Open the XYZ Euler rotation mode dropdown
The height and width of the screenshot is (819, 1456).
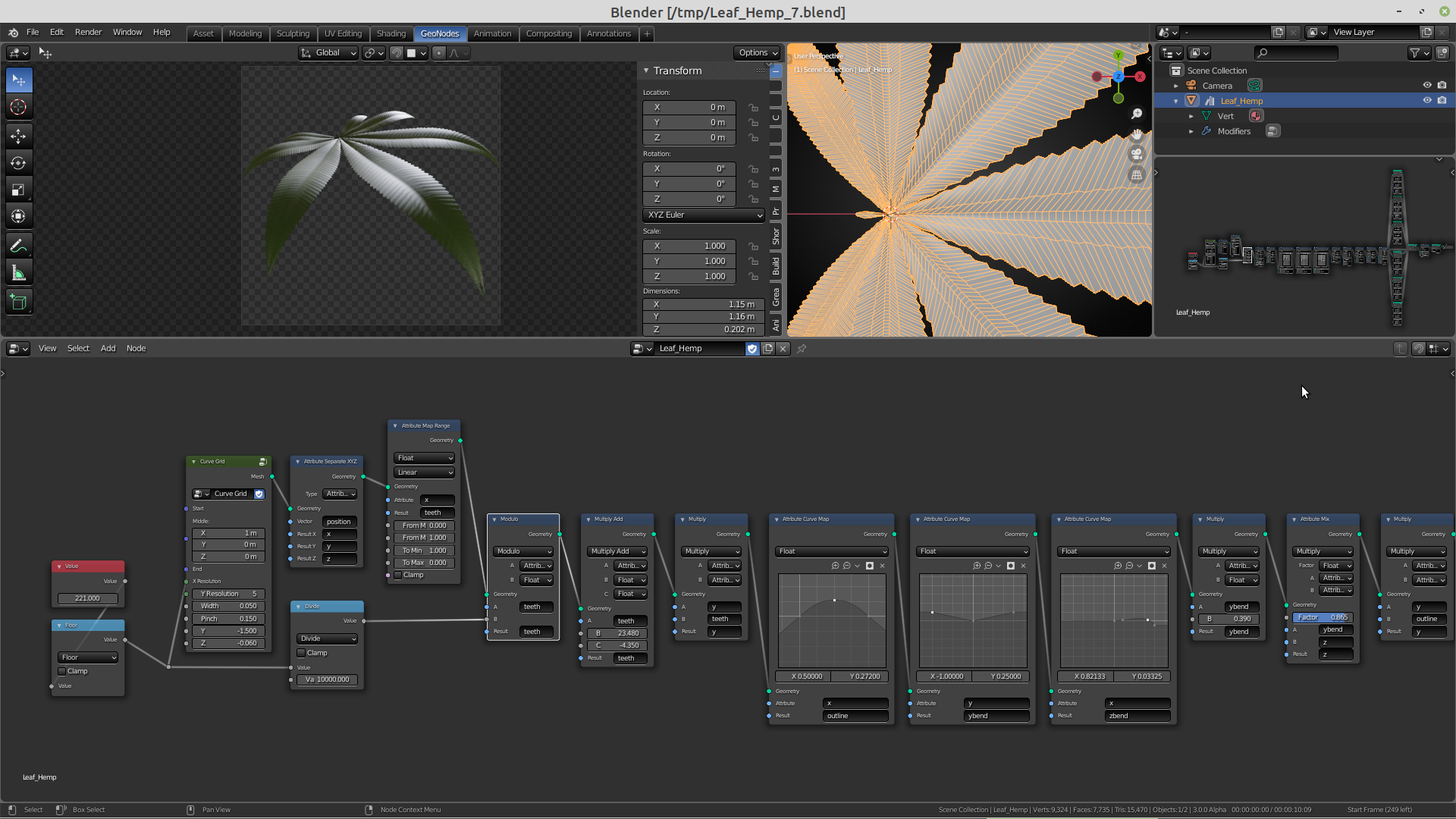(x=704, y=215)
